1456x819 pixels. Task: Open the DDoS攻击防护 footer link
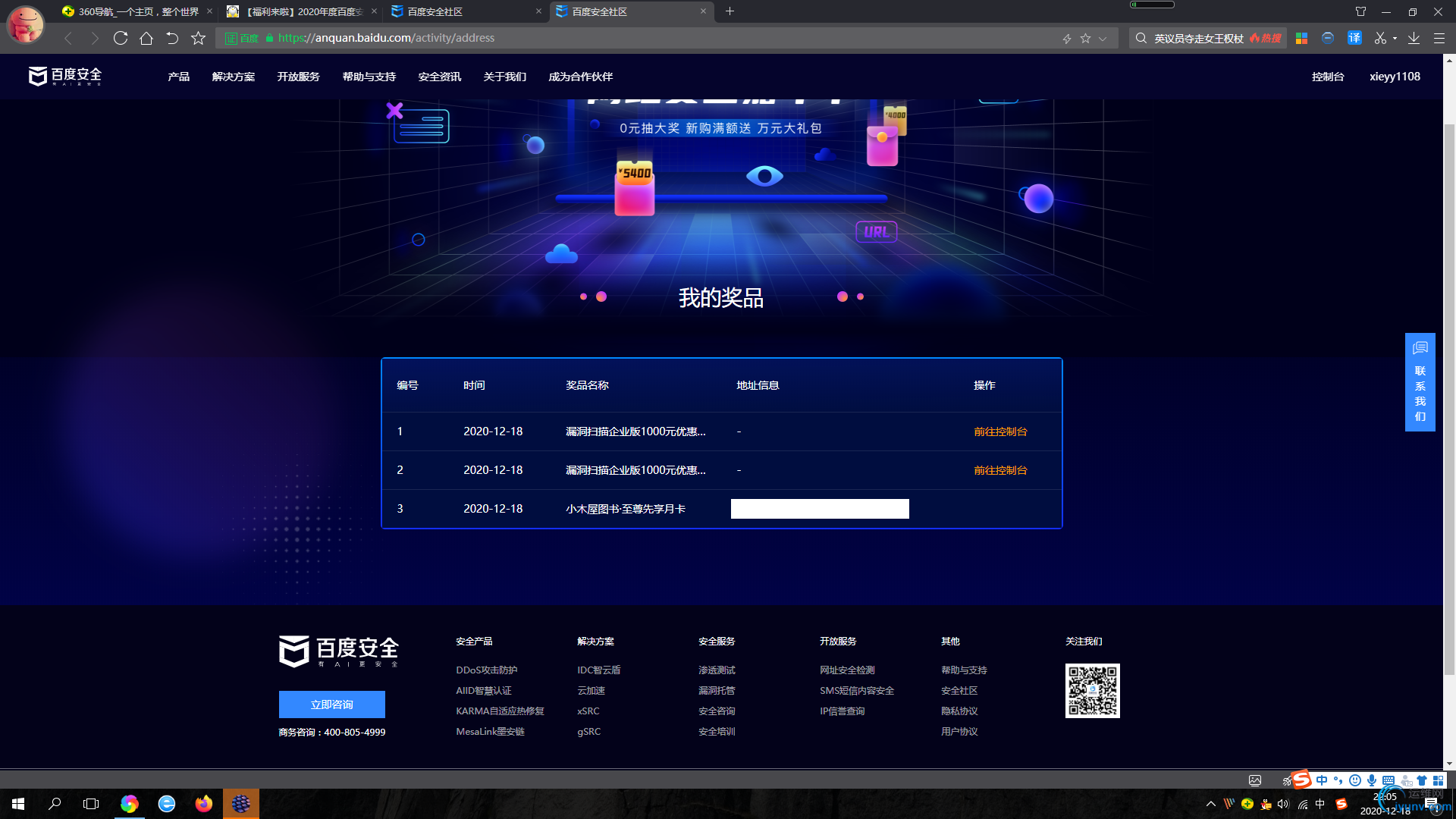point(487,670)
